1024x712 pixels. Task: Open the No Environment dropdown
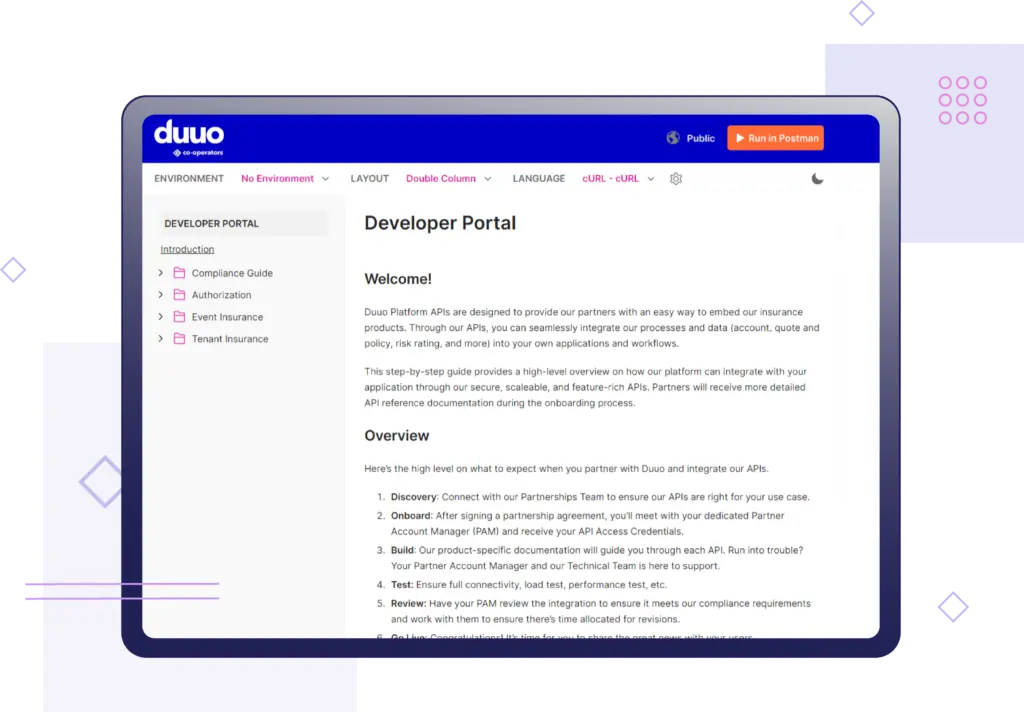click(285, 178)
